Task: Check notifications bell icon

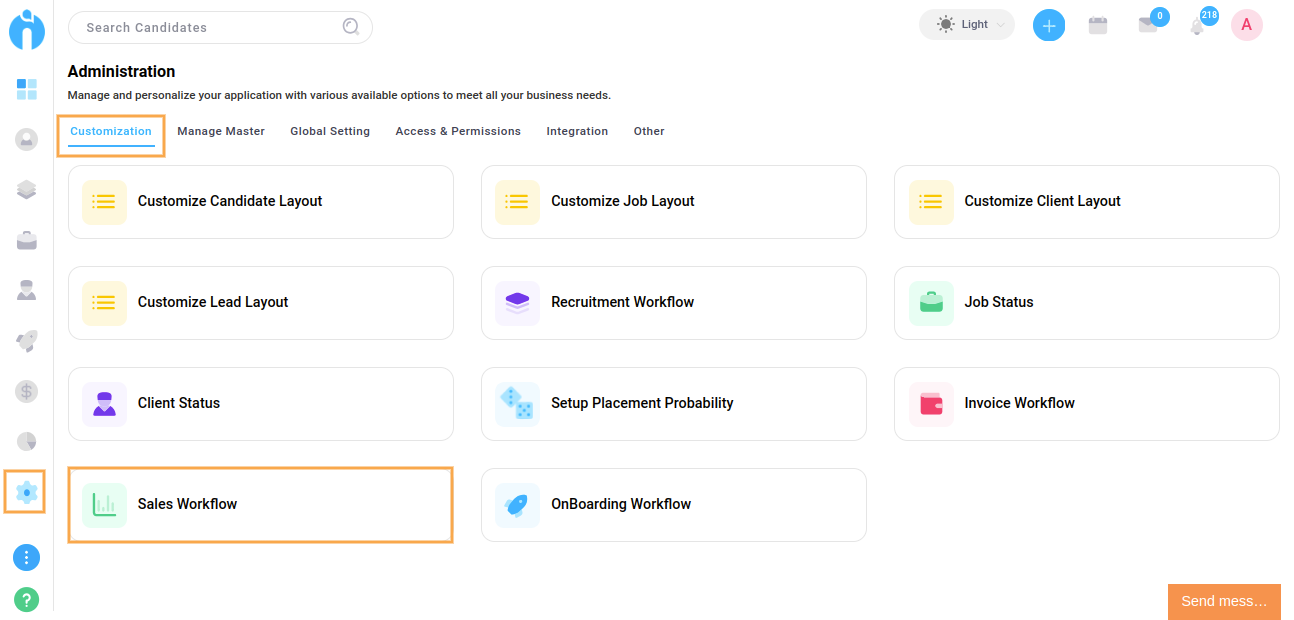Action: coord(1197,27)
